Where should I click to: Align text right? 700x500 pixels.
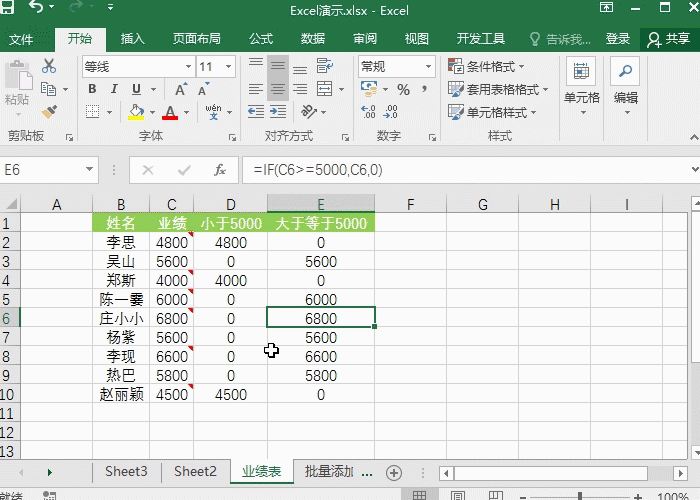300,89
